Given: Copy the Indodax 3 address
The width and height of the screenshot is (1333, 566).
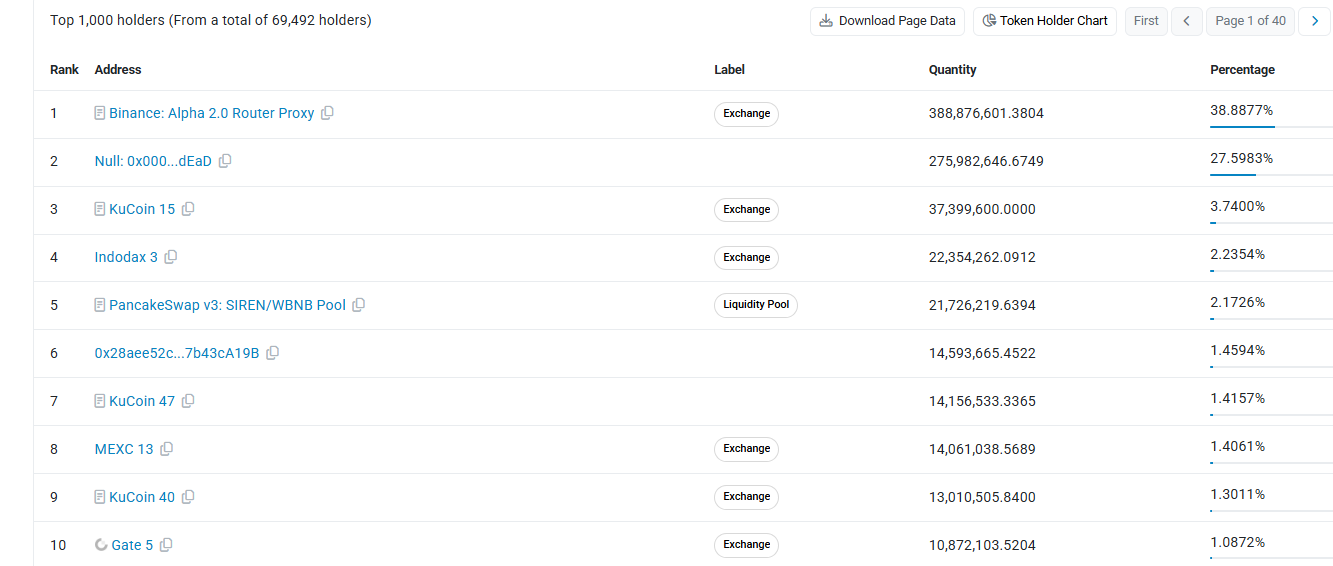Looking at the screenshot, I should pos(171,257).
